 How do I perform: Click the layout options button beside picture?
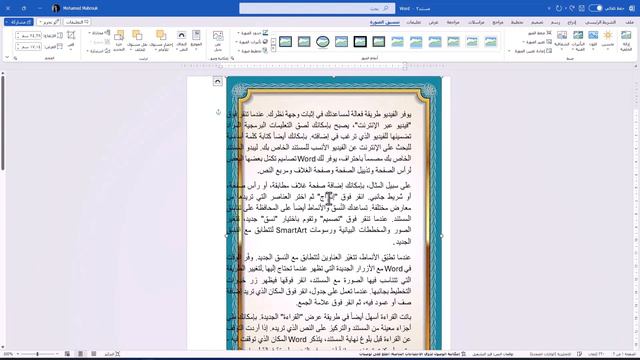pos(218,82)
